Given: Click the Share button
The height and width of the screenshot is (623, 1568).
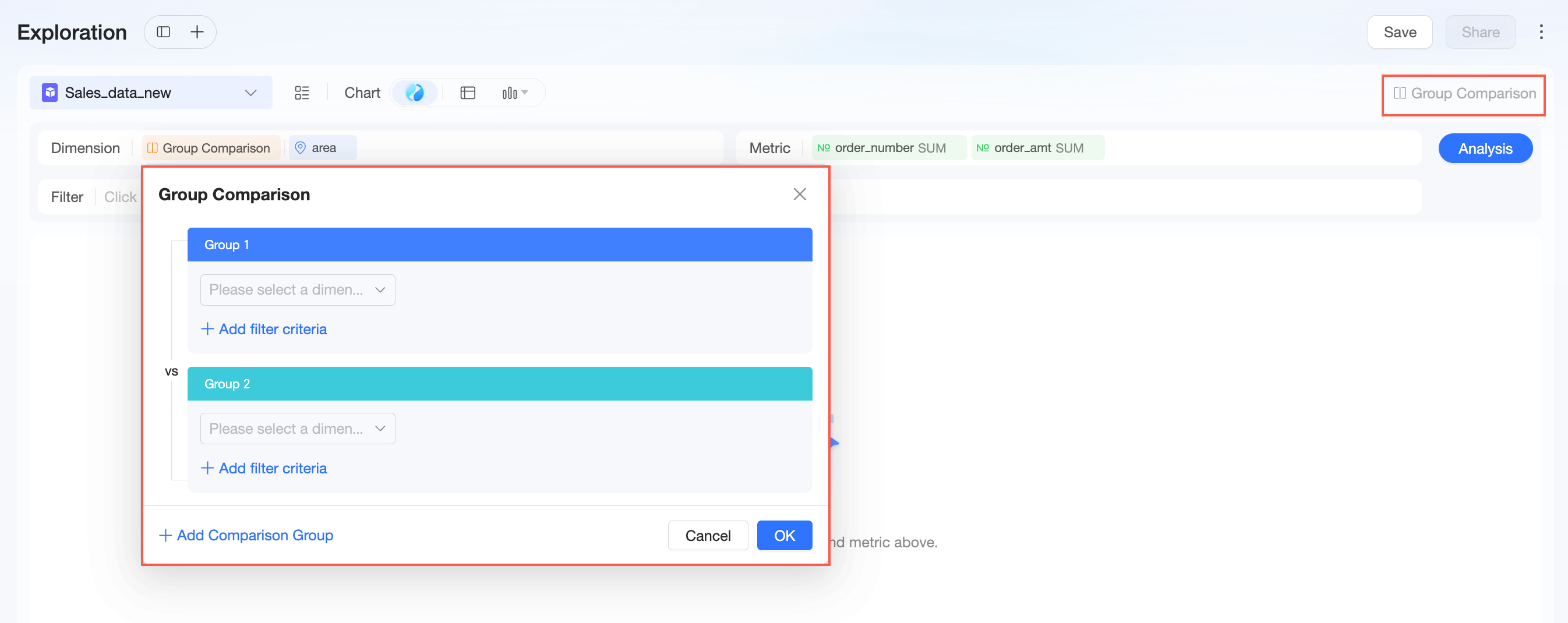Looking at the screenshot, I should click(1479, 32).
